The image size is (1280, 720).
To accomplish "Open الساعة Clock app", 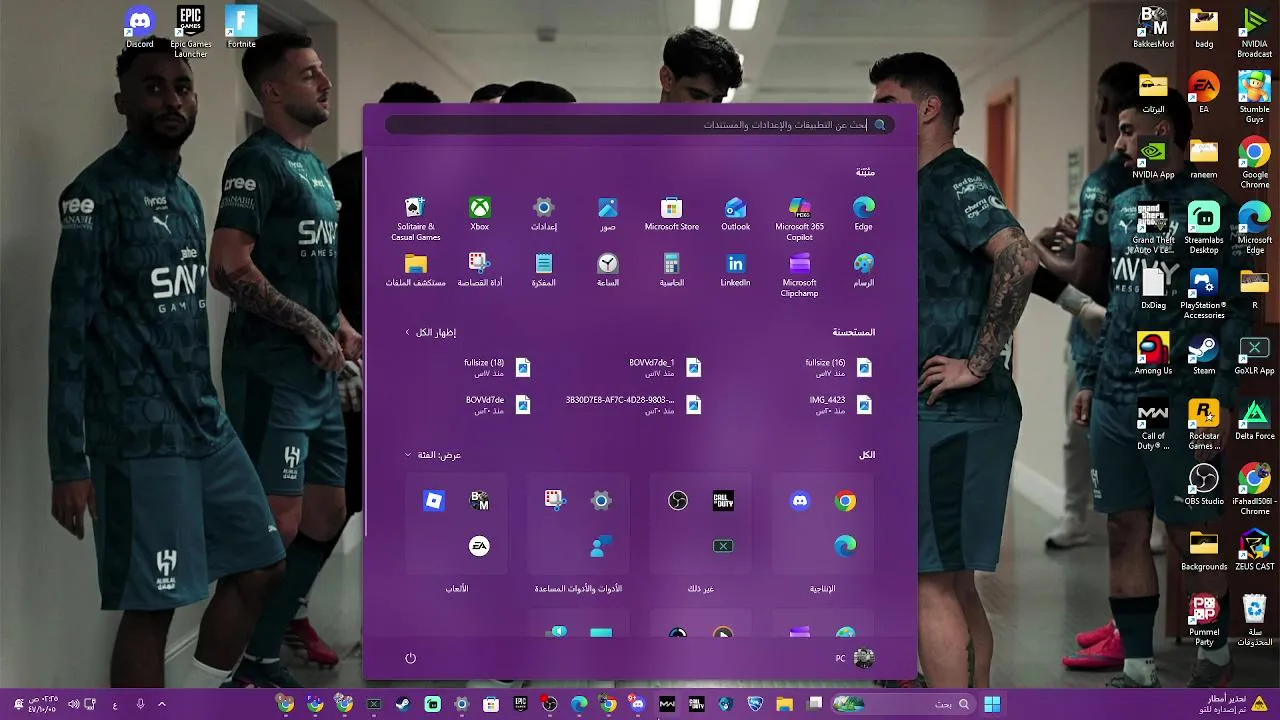I will (x=607, y=270).
